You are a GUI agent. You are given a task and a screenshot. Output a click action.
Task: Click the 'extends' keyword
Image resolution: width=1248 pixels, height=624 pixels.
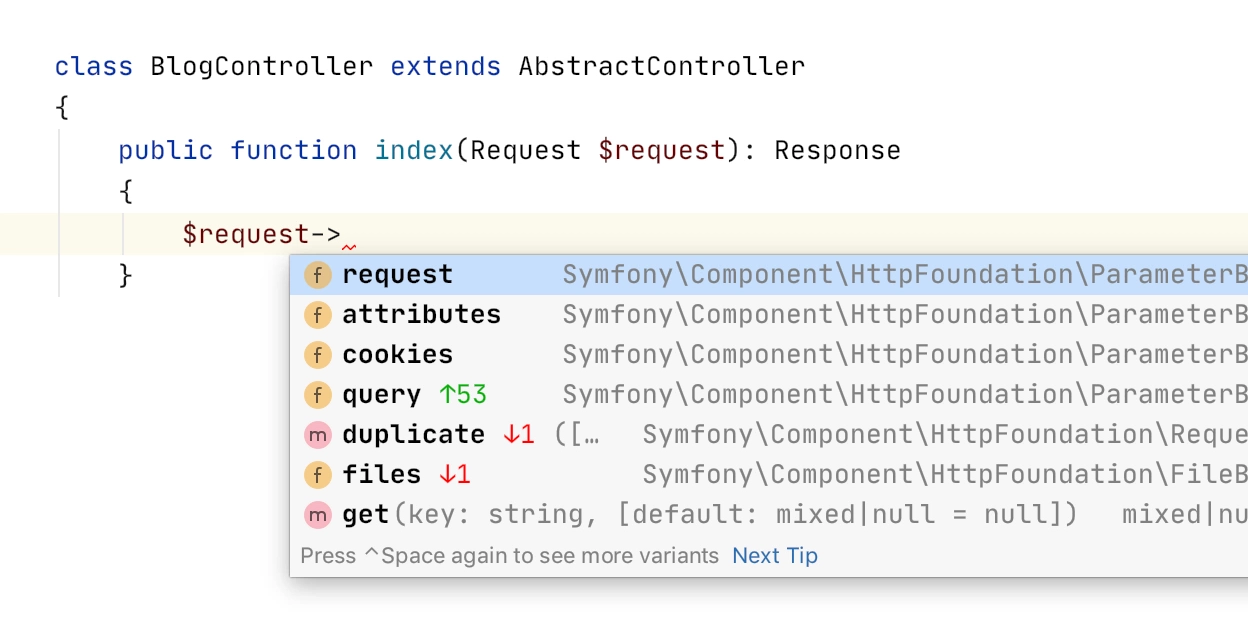click(x=446, y=67)
